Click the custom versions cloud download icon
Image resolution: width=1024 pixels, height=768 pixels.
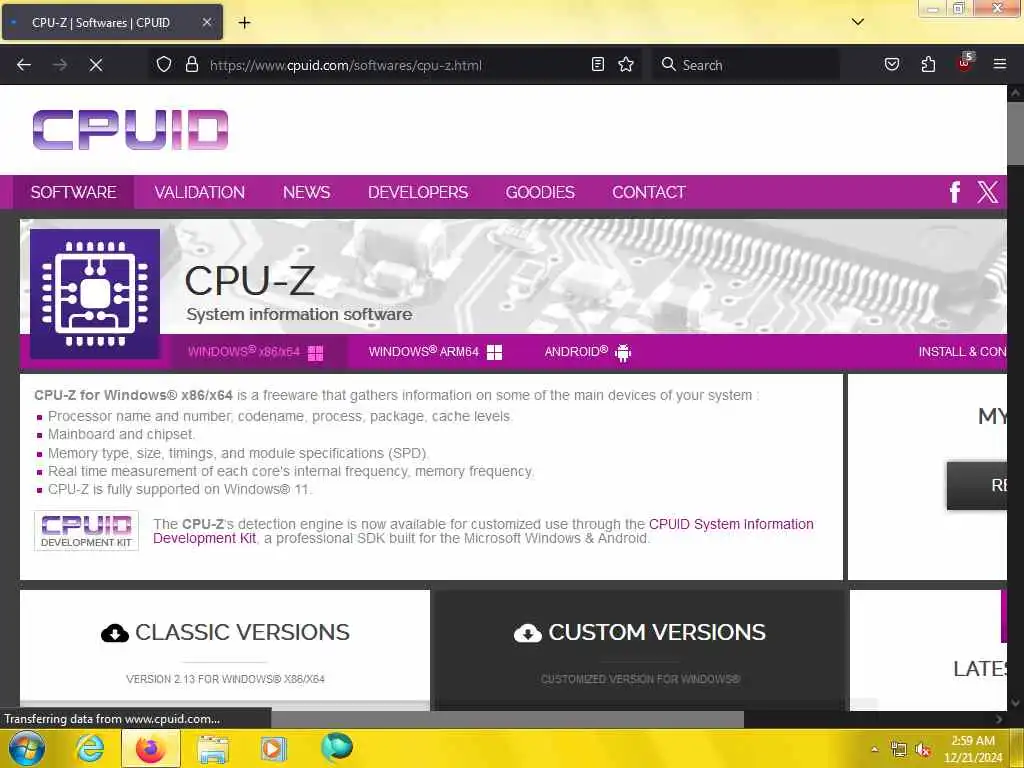tap(528, 633)
